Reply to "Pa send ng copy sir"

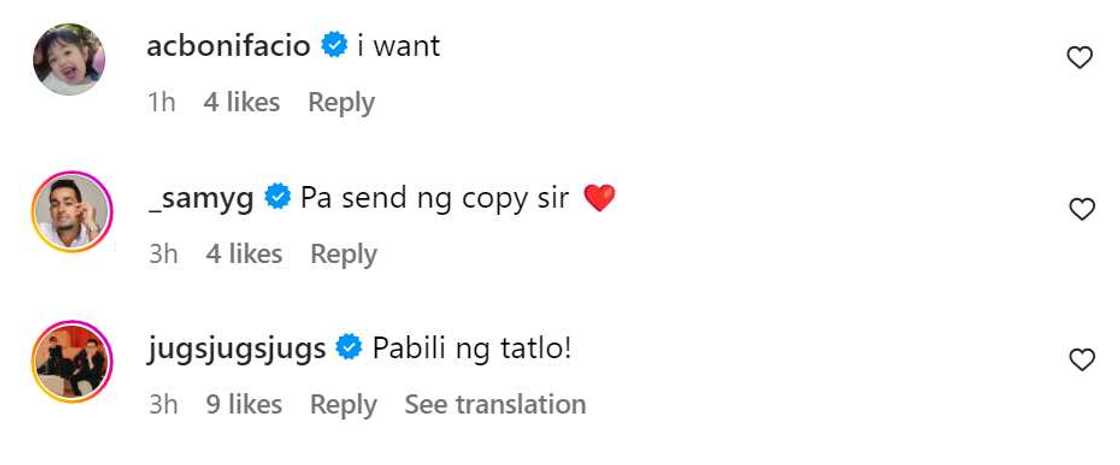[x=344, y=254]
